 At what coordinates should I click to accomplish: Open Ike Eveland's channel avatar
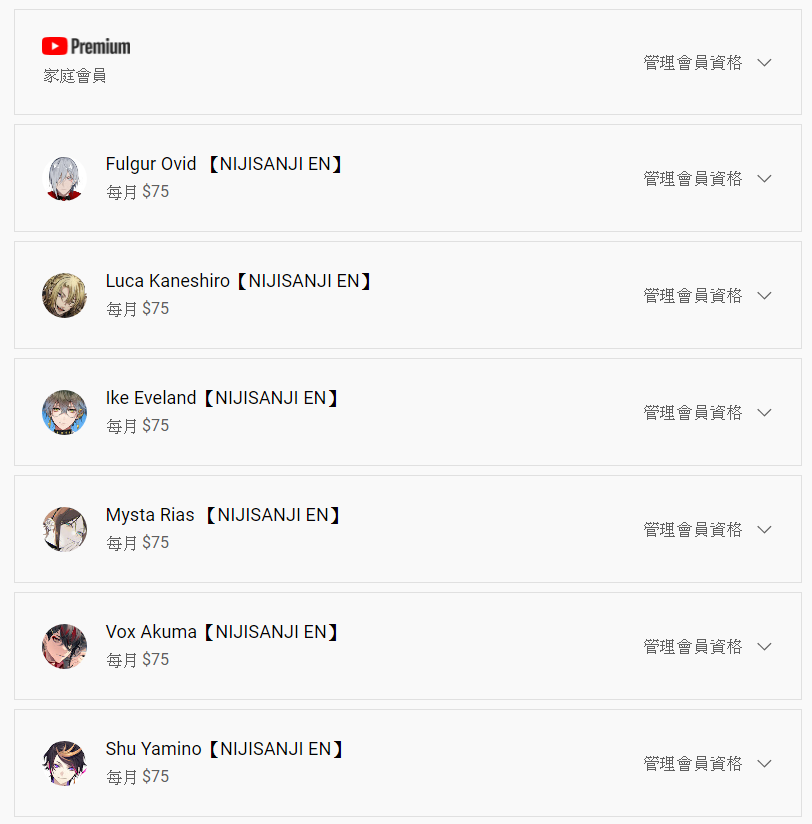coord(64,412)
